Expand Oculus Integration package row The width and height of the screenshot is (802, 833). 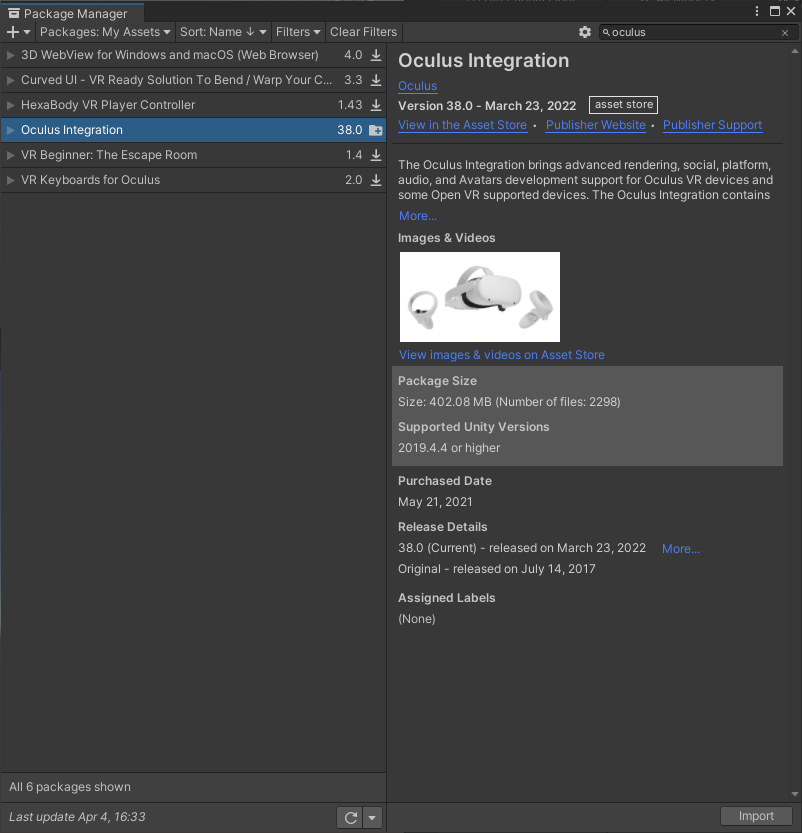[x=10, y=130]
